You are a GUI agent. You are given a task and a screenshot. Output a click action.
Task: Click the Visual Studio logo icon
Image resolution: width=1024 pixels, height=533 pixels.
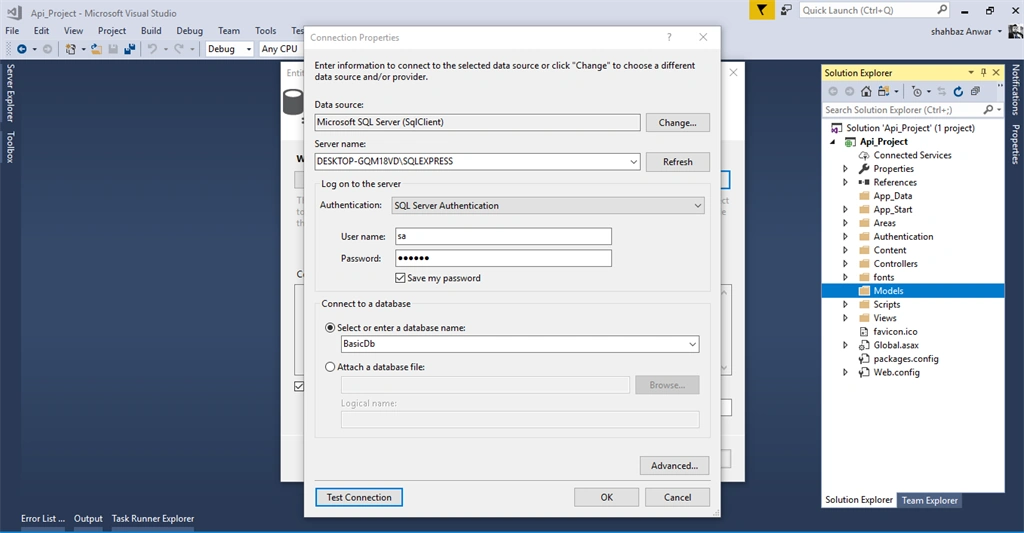tap(14, 12)
